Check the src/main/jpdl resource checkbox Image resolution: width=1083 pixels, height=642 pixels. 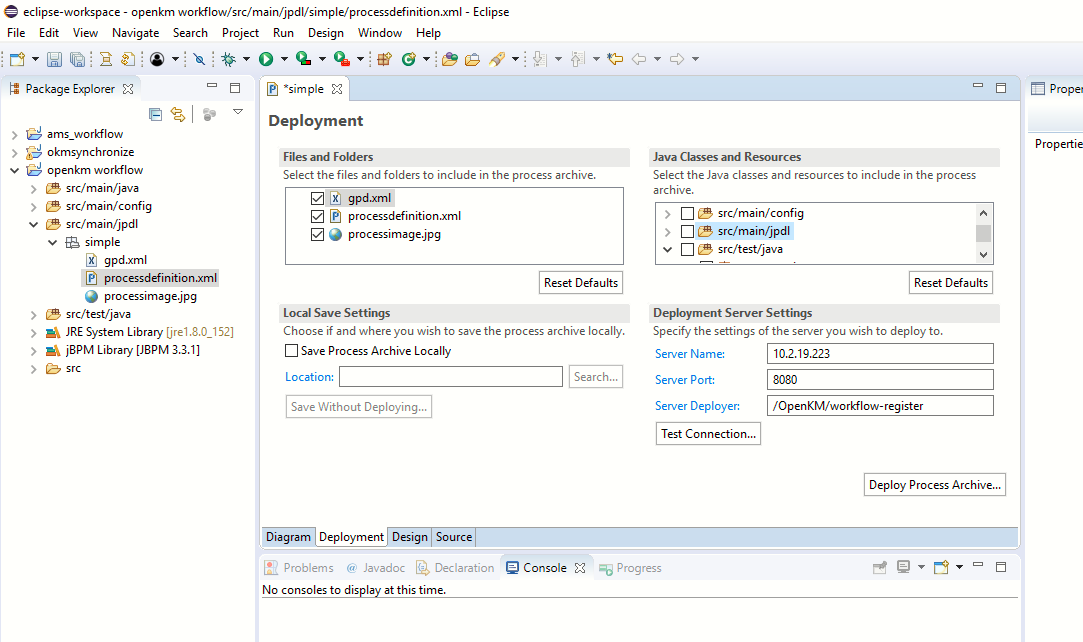(687, 231)
